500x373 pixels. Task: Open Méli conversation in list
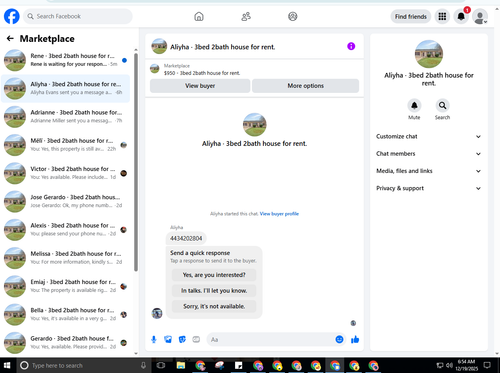(66, 145)
